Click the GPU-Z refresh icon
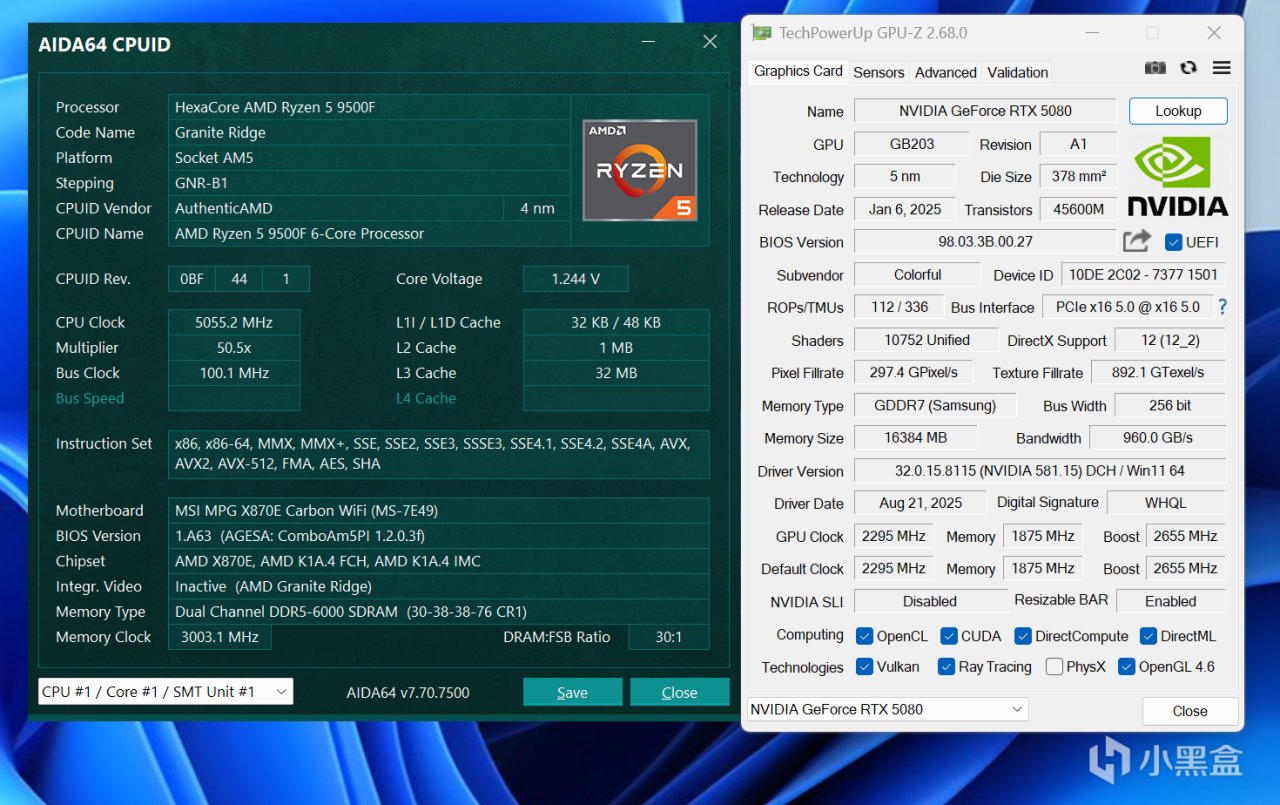Screen dimensions: 1280x805 tap(1188, 68)
